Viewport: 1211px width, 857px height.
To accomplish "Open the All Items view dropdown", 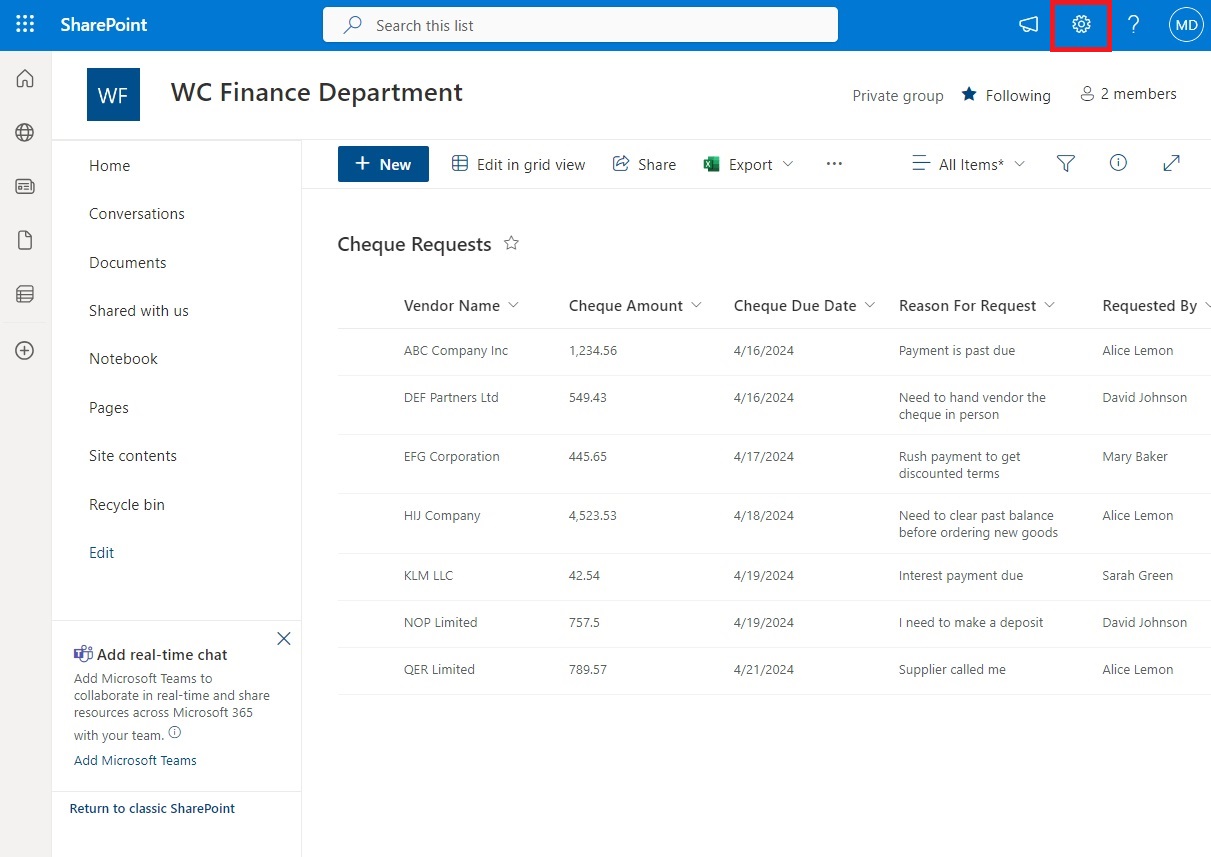I will pos(966,163).
